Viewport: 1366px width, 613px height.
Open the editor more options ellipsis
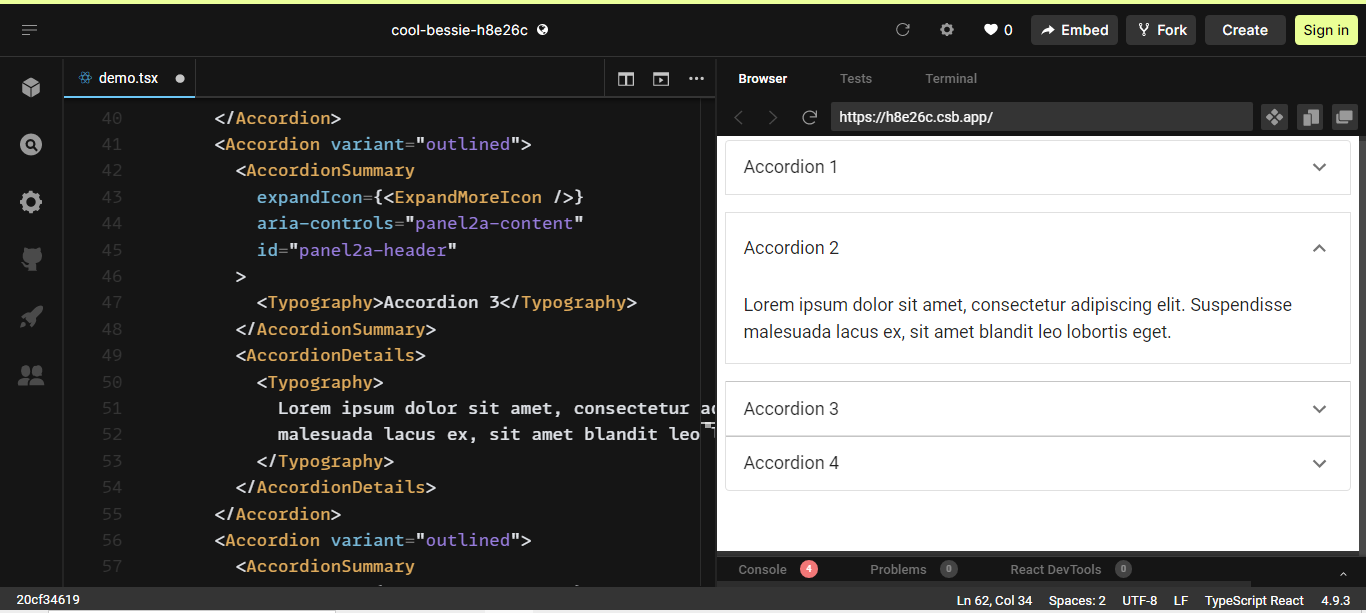pyautogui.click(x=696, y=79)
